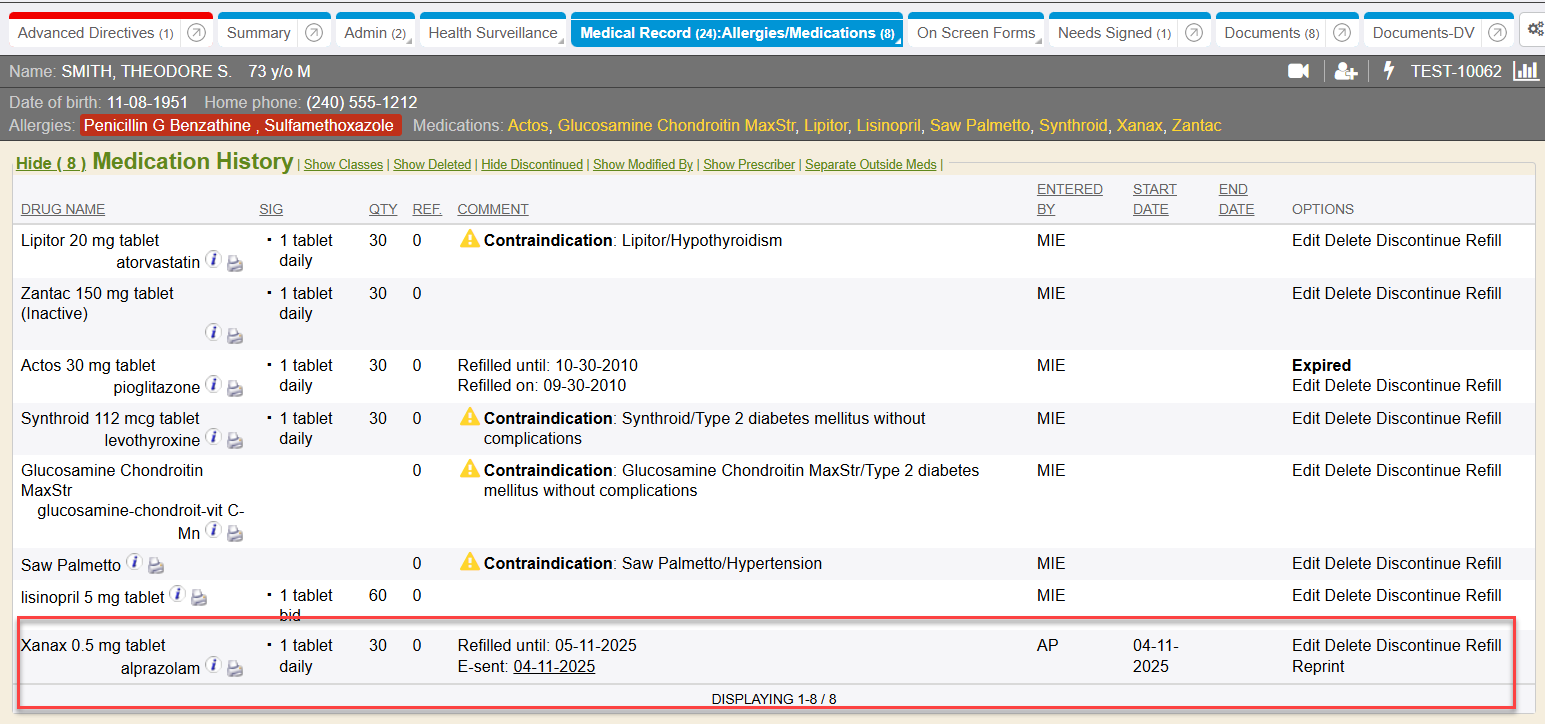Click the video camera icon in patient header

(1298, 71)
